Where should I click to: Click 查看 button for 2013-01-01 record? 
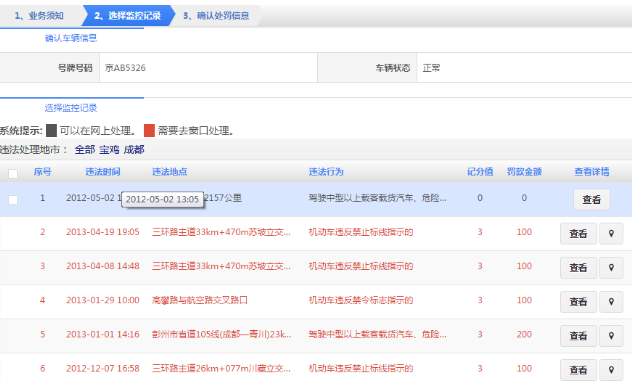(578, 336)
